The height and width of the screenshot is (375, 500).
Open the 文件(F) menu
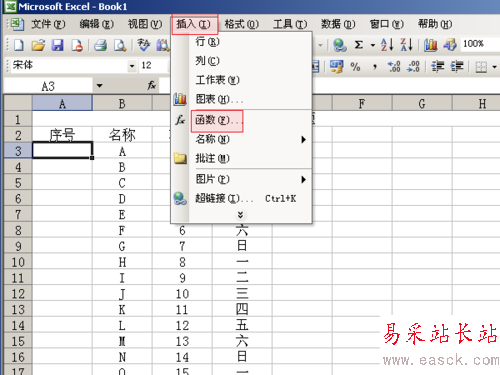click(x=48, y=24)
